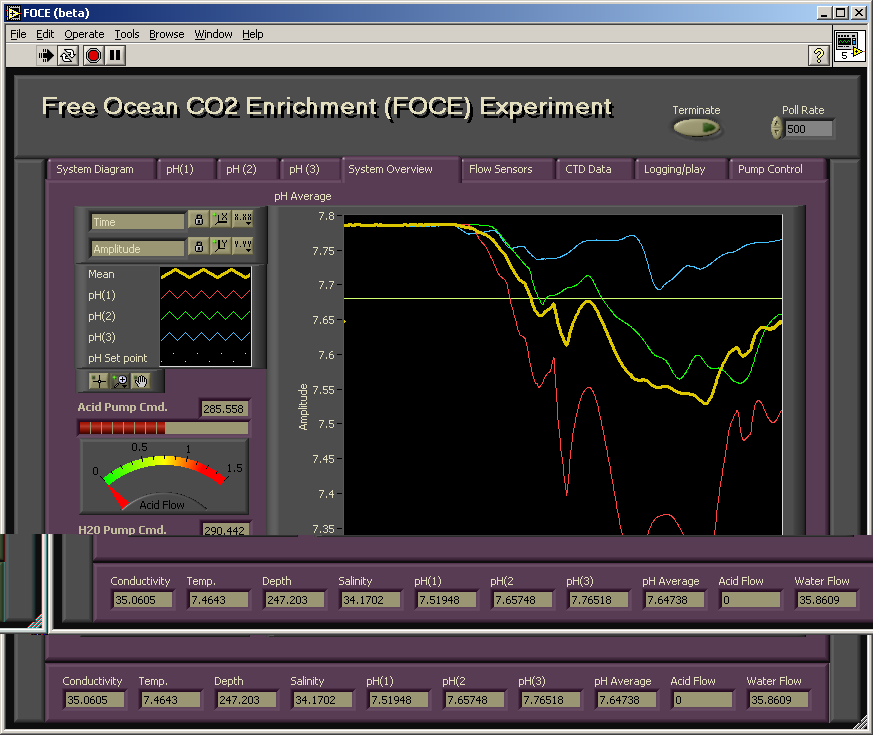Toggle the Terminate switch
873x735 pixels.
coord(696,128)
